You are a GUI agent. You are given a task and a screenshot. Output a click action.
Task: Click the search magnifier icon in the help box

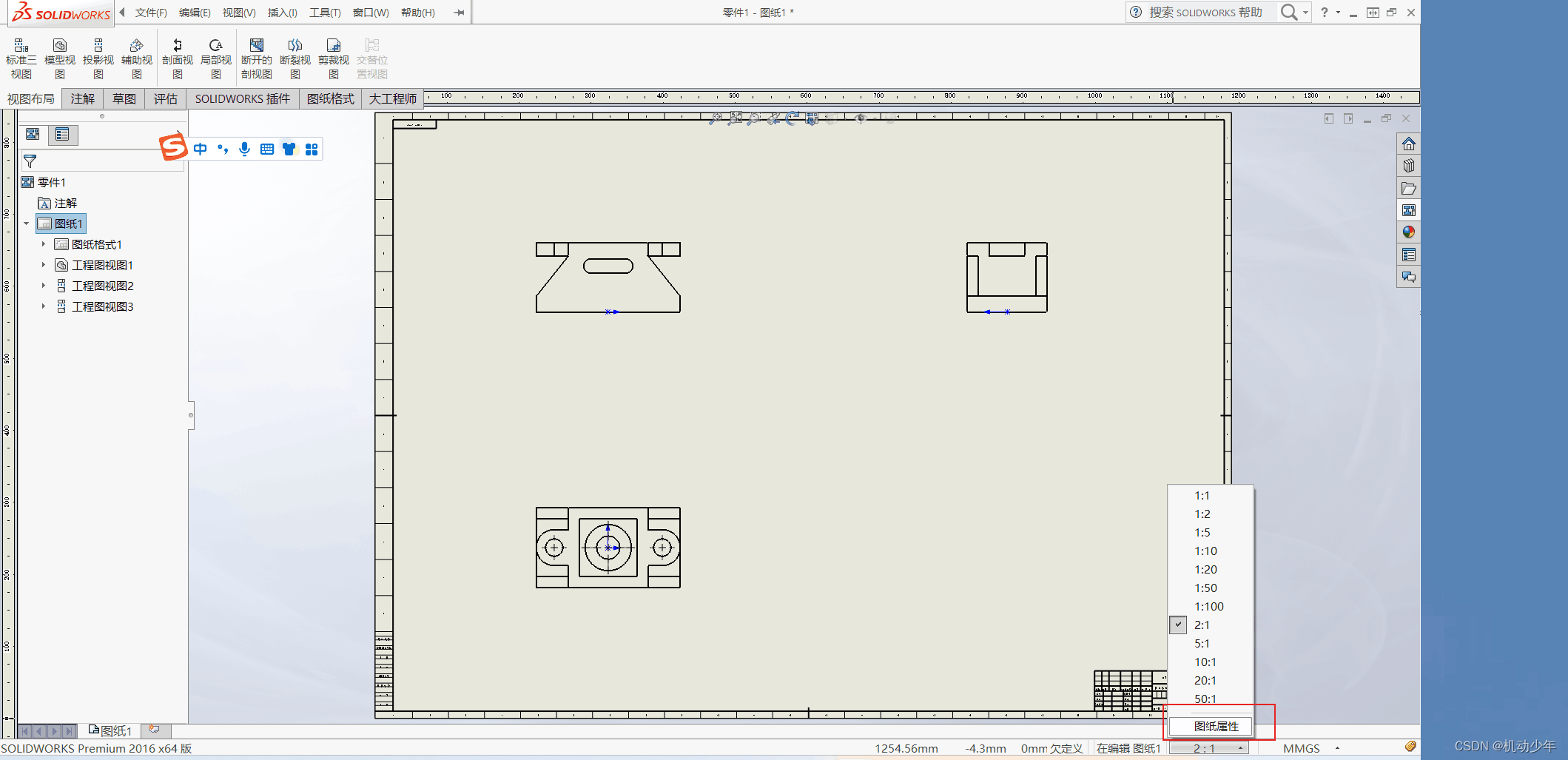click(x=1289, y=12)
